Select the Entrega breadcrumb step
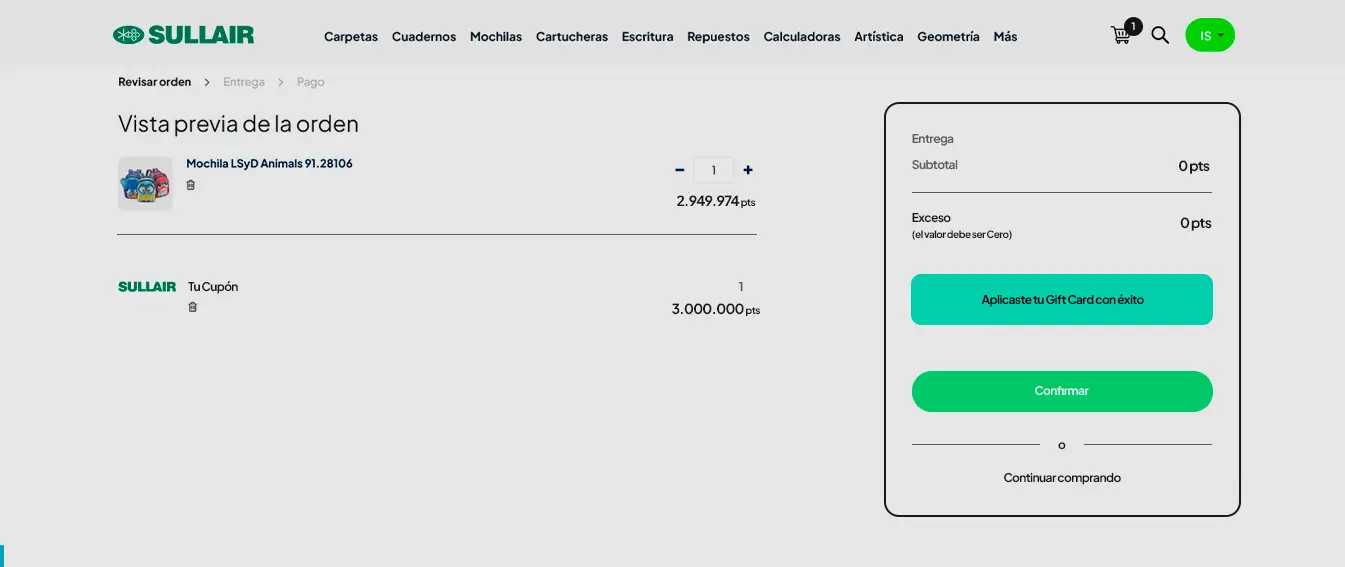 coord(244,82)
